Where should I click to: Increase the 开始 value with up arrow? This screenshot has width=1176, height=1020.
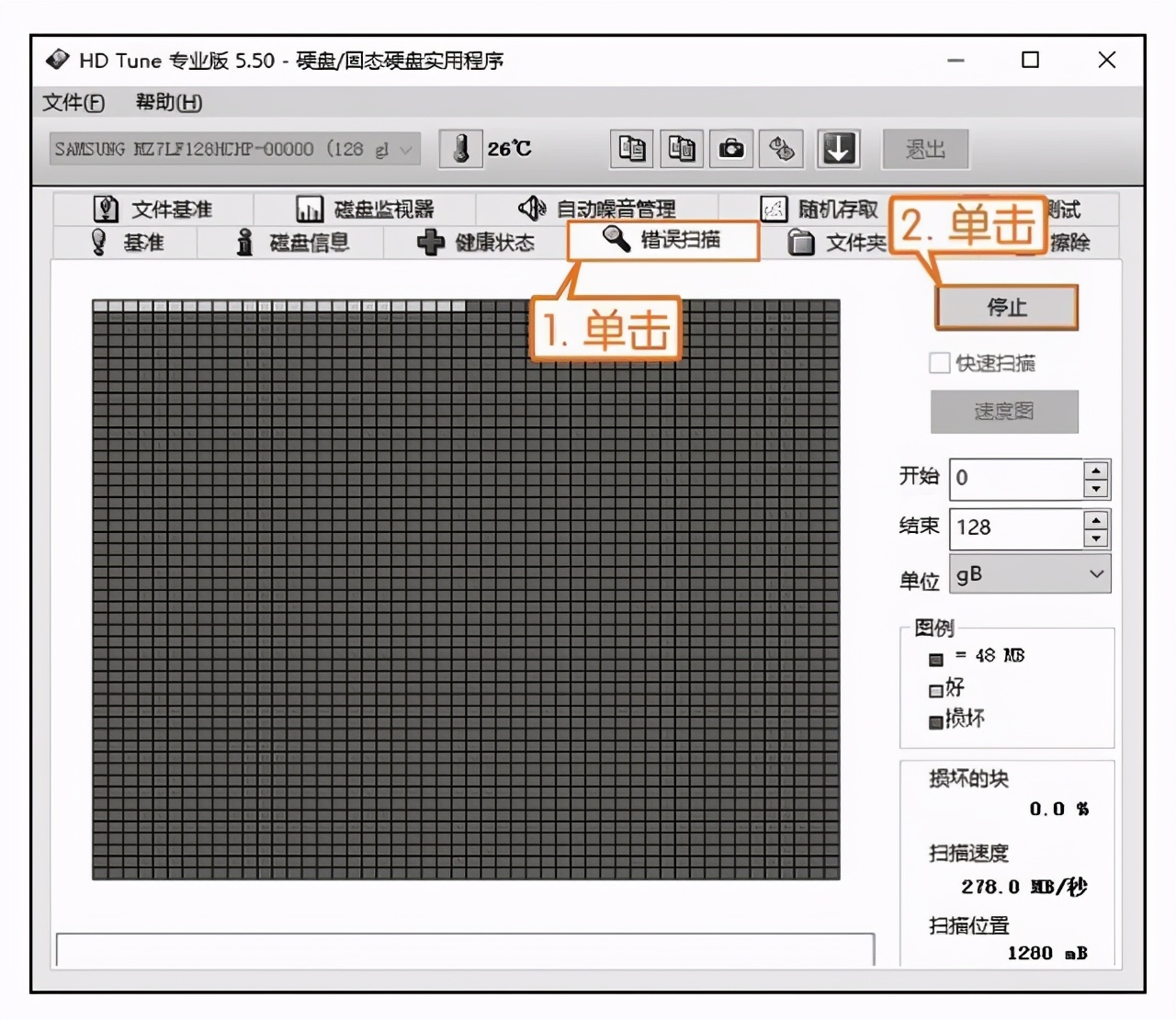pos(1096,470)
